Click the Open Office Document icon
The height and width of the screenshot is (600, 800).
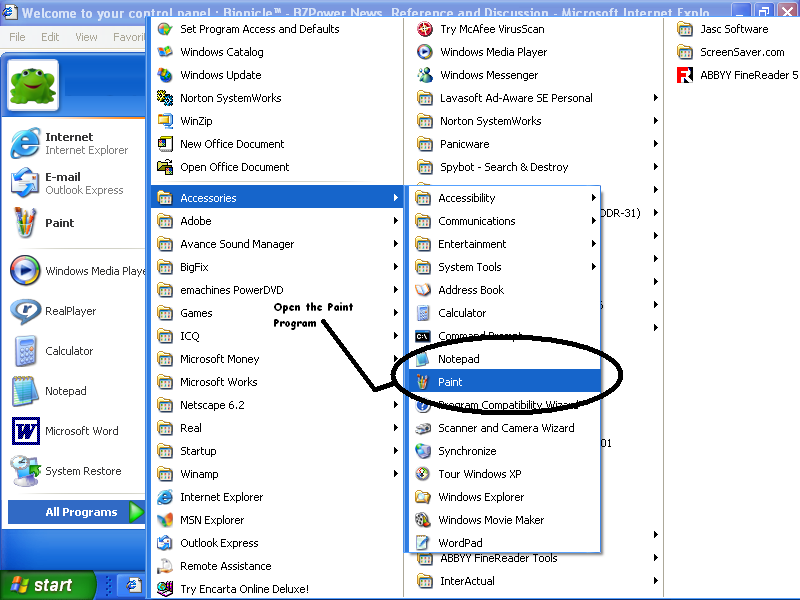[x=165, y=167]
